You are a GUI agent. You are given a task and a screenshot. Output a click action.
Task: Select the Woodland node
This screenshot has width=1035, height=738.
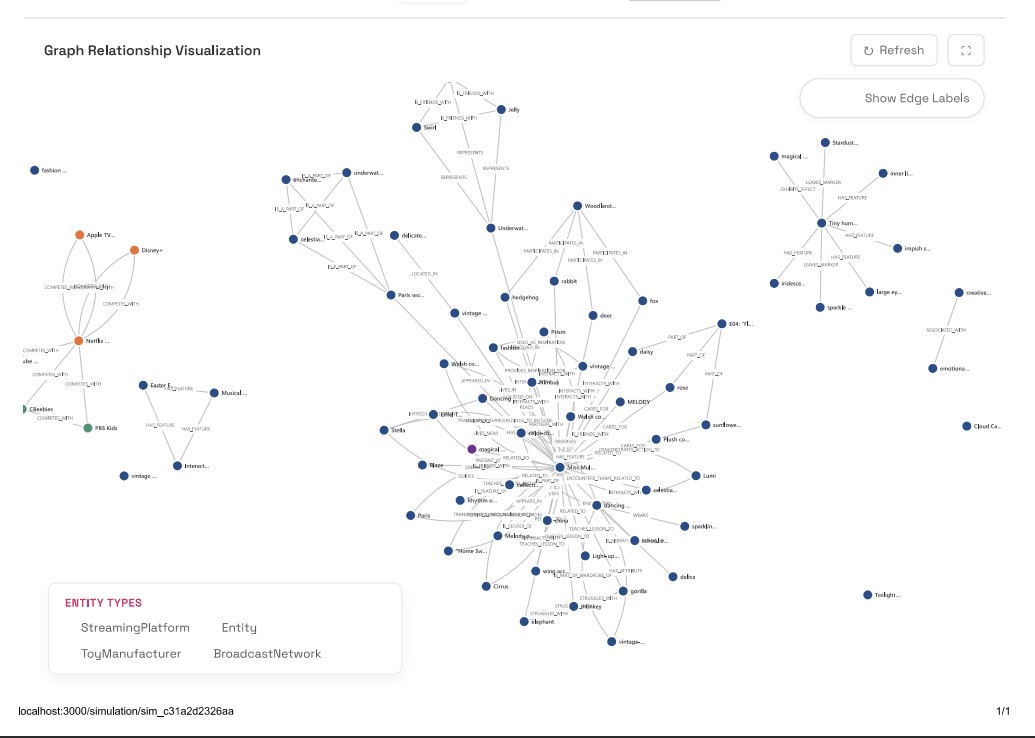click(x=578, y=206)
